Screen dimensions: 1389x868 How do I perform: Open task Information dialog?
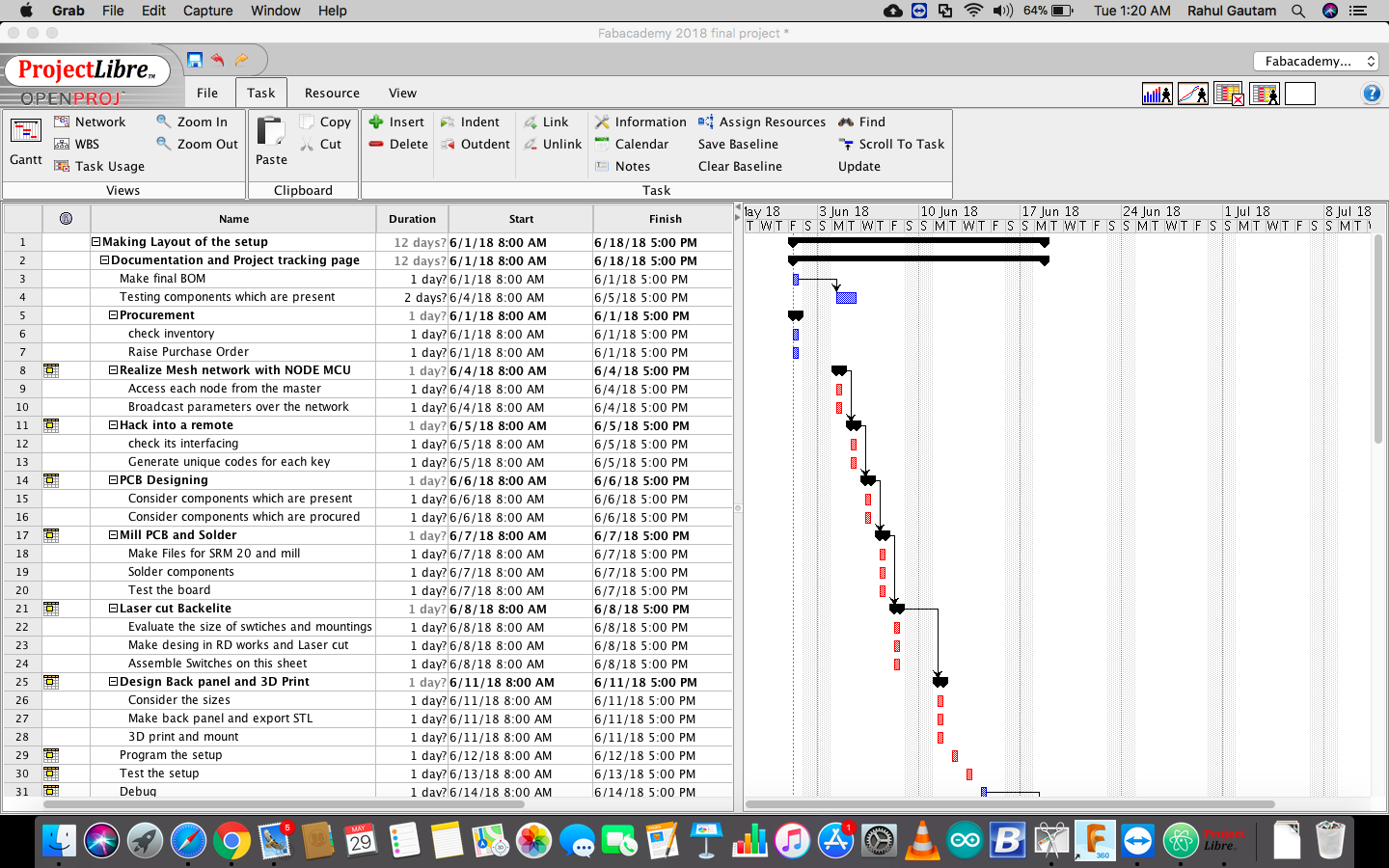(x=640, y=122)
